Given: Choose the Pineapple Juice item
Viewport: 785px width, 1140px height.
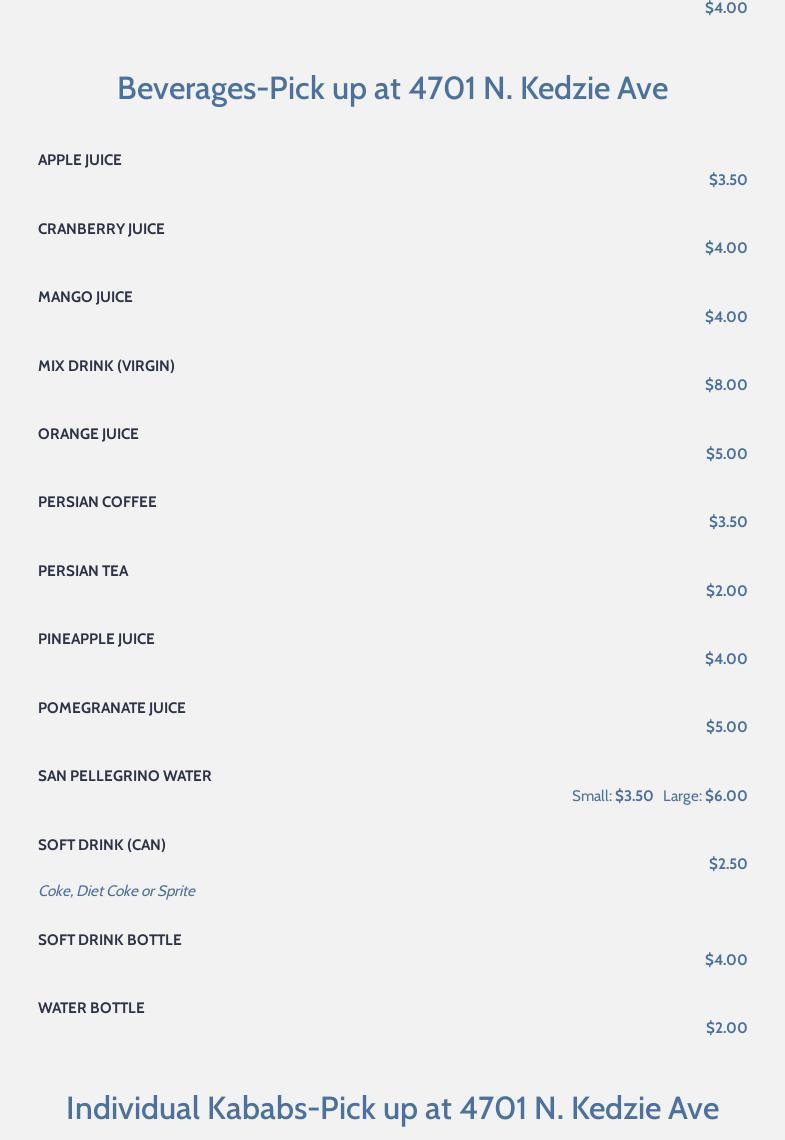Looking at the screenshot, I should [96, 639].
